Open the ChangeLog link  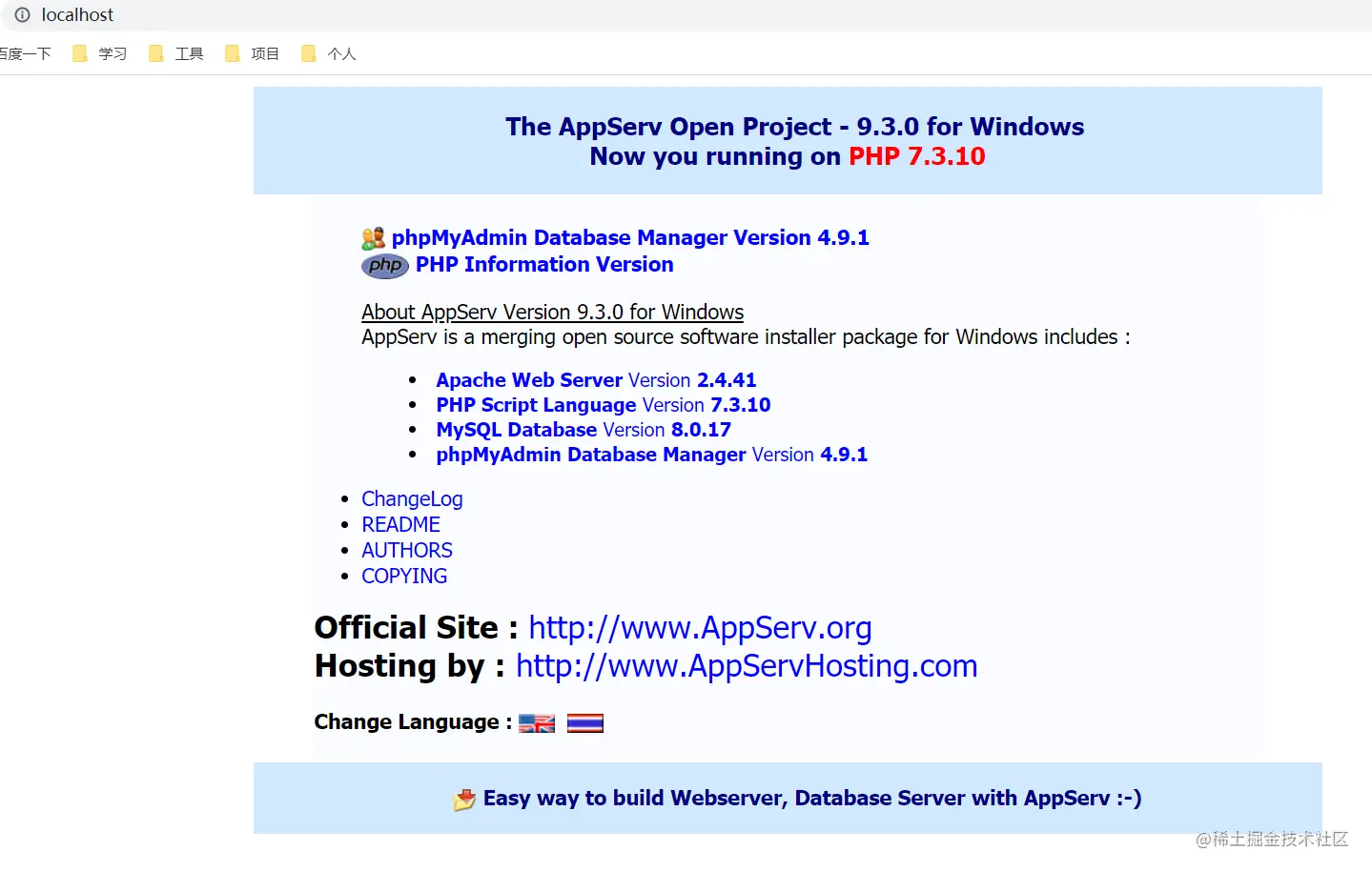click(x=412, y=499)
